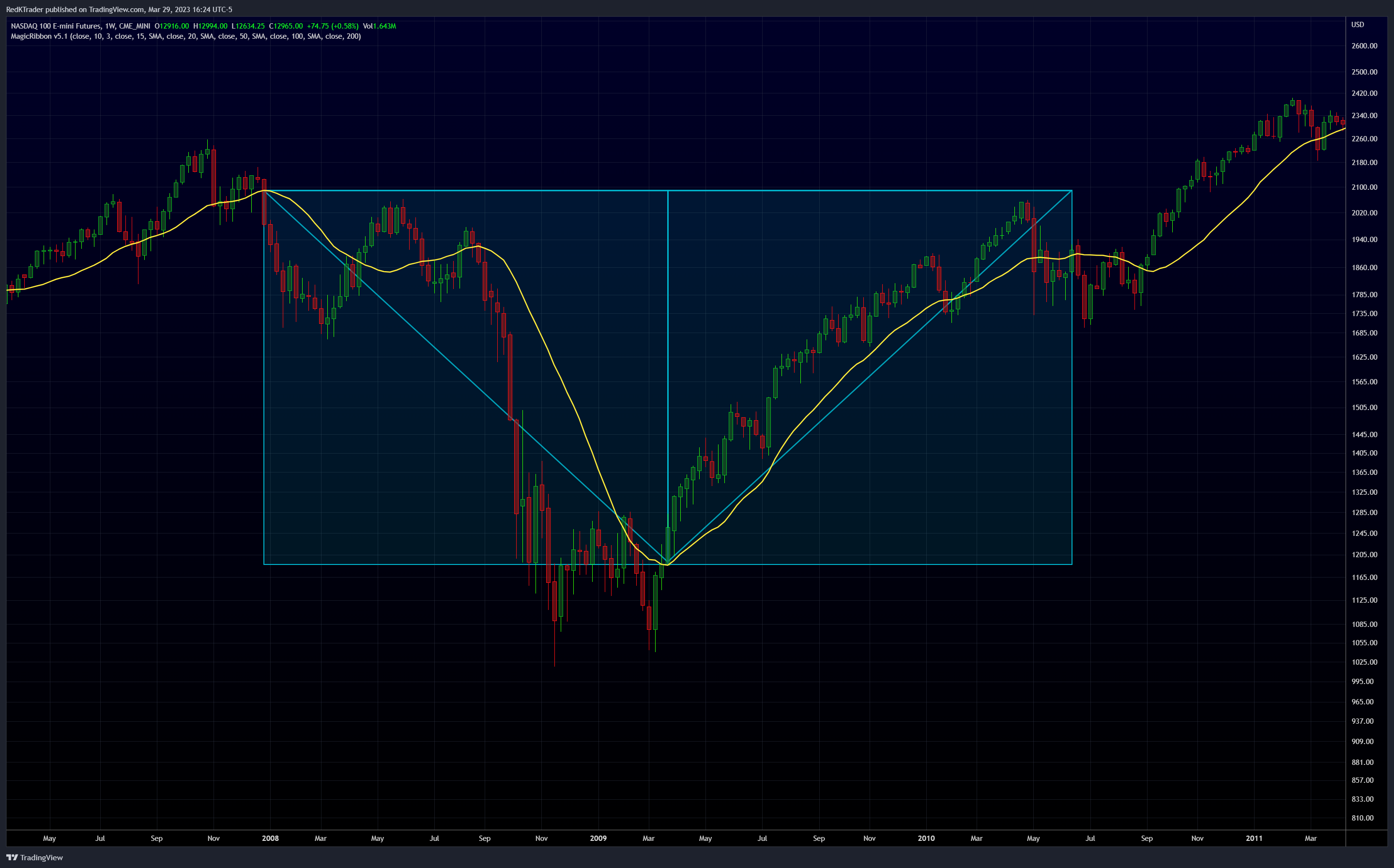Viewport: 1394px width, 868px height.
Task: Click the 1940.00 price axis label
Action: point(1364,239)
